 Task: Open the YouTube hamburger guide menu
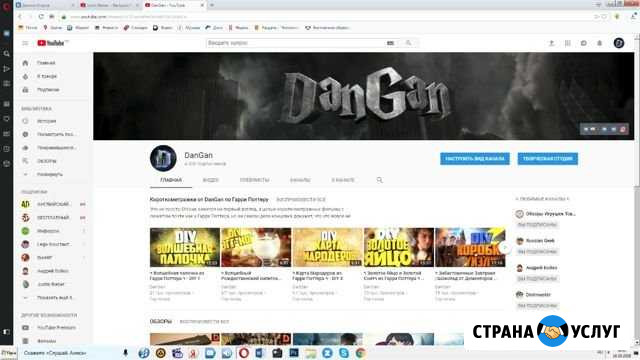point(25,43)
